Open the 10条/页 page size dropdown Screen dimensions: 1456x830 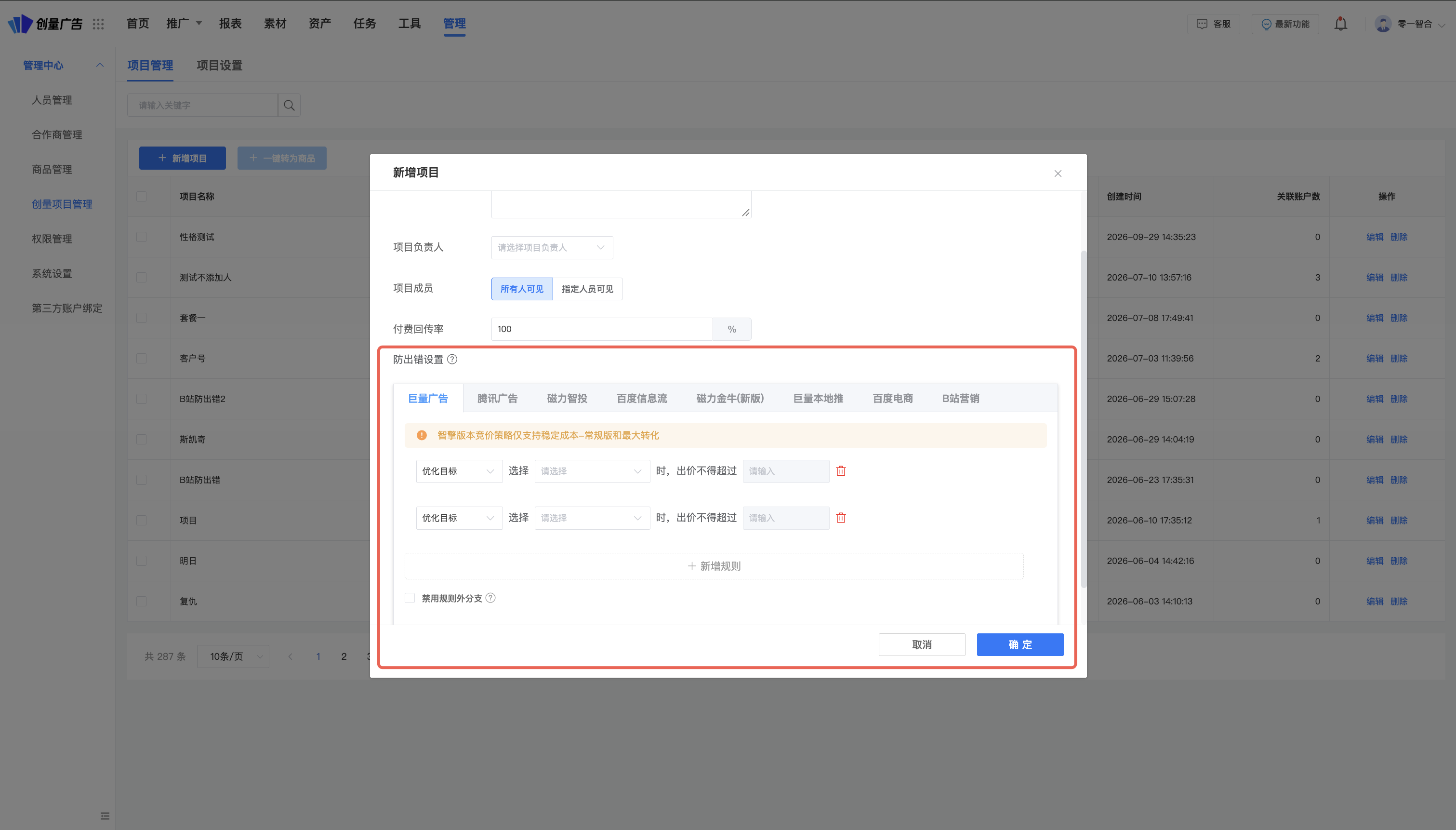point(233,656)
